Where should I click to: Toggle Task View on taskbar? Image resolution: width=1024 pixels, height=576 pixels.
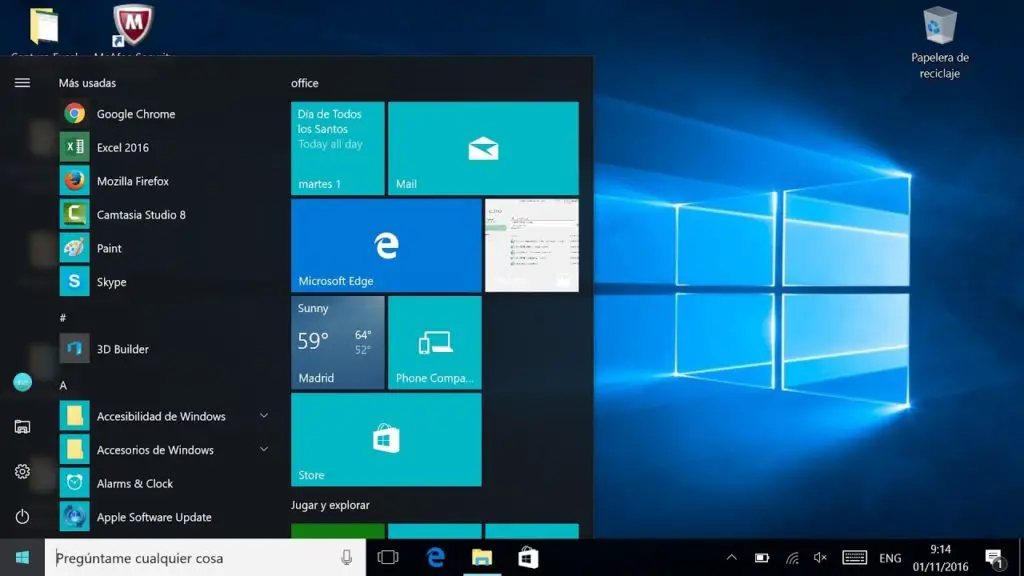[x=388, y=558]
